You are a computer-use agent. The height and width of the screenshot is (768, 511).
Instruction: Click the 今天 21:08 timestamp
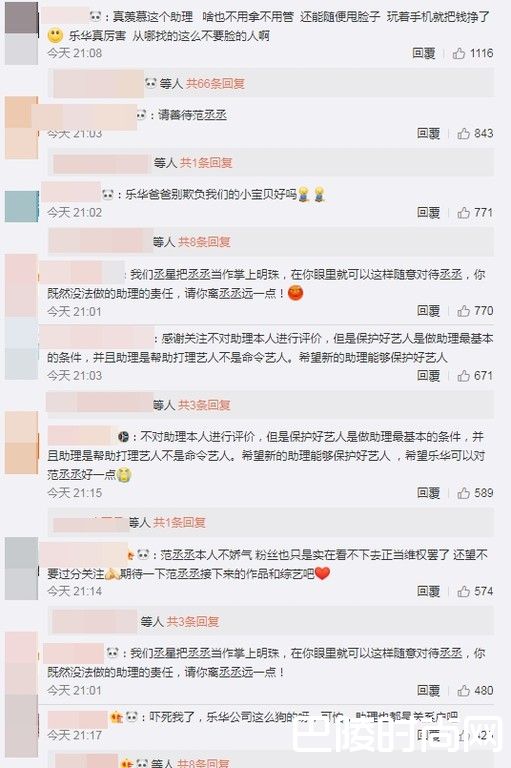(x=74, y=53)
